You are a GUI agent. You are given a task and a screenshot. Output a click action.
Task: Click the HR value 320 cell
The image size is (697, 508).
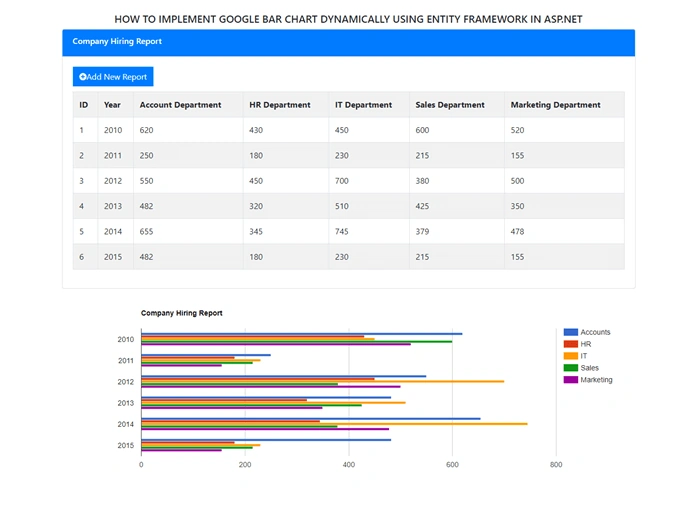click(x=286, y=206)
